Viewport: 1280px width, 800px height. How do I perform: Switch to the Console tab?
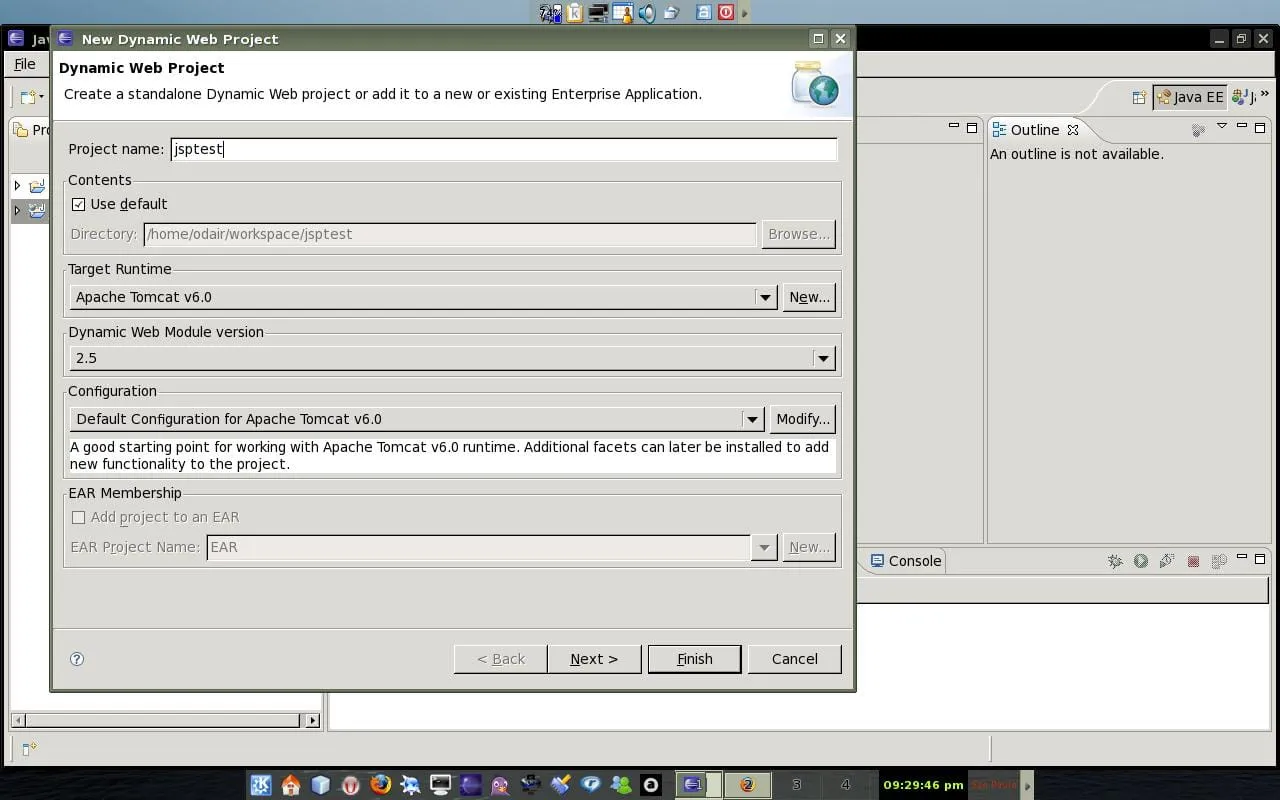906,561
